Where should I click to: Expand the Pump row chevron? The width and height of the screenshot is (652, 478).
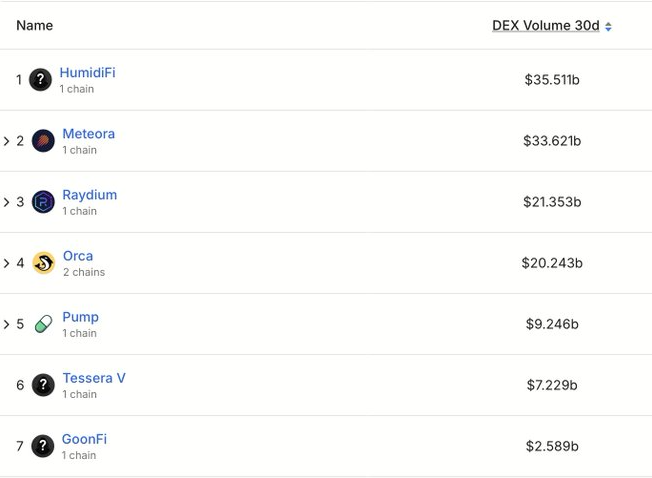[x=7, y=324]
